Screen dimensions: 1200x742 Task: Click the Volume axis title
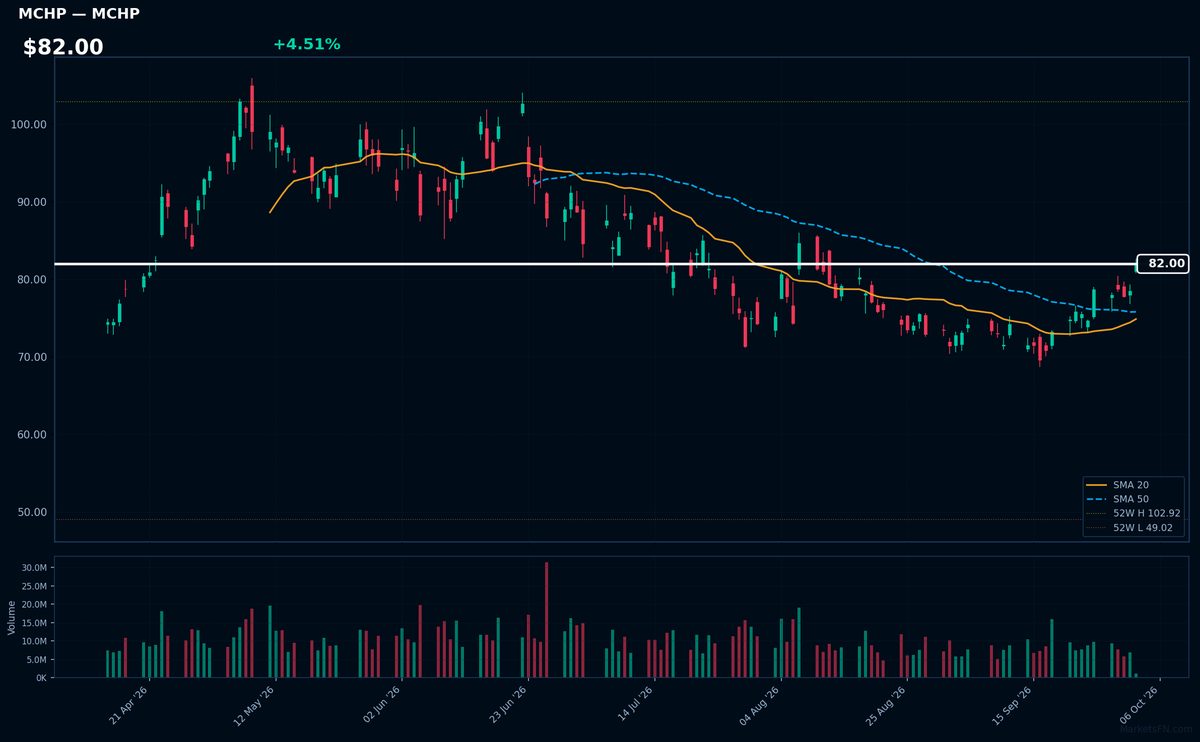click(x=12, y=617)
